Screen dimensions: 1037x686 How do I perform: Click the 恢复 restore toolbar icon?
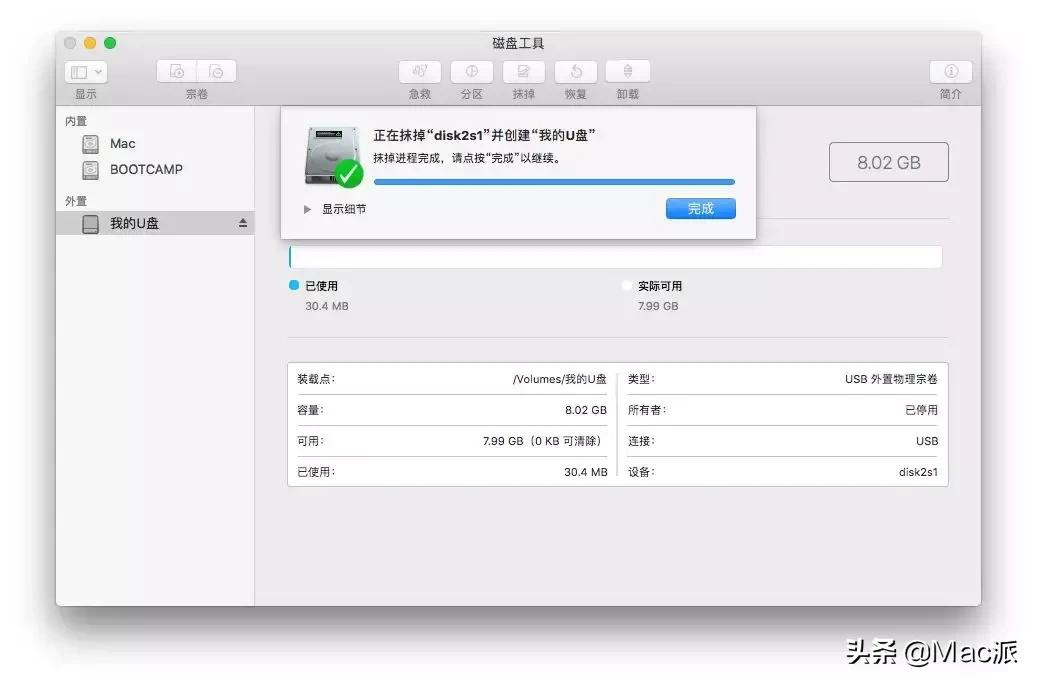[x=575, y=71]
